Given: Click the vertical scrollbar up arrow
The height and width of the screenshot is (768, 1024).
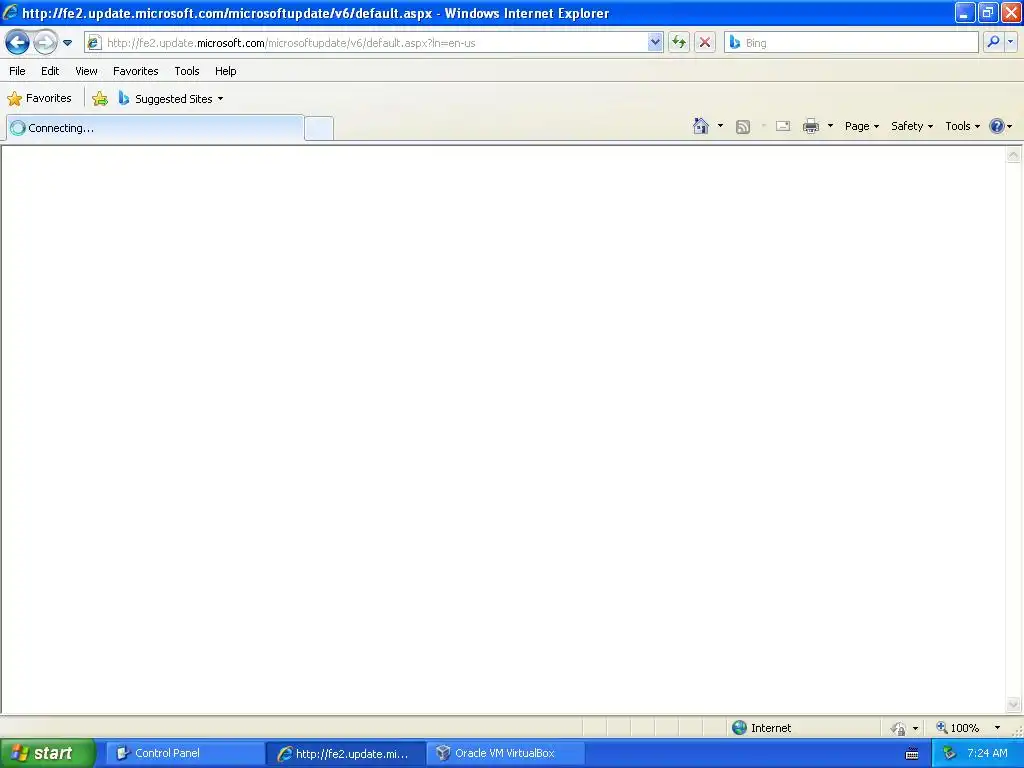Looking at the screenshot, I should coord(1013,155).
